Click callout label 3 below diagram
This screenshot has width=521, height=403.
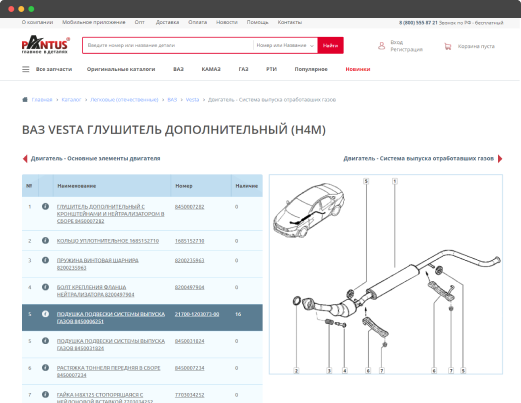[x=329, y=370]
